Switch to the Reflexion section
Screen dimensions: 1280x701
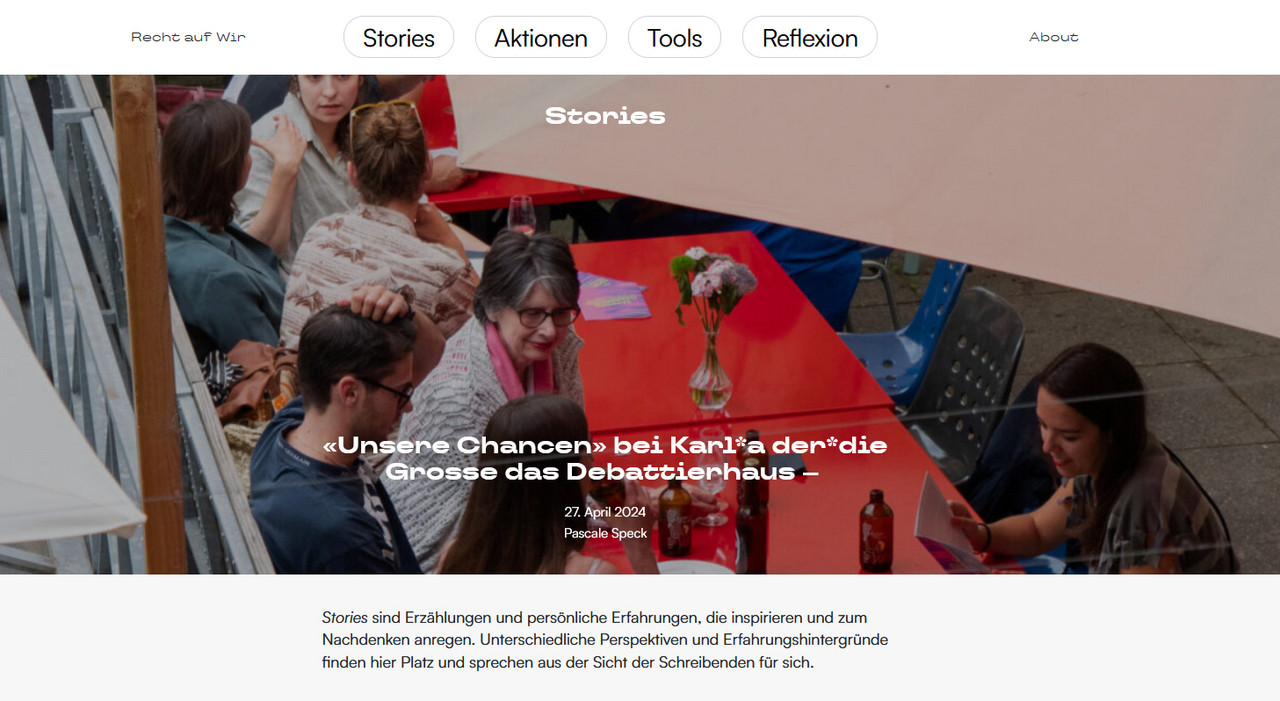[x=809, y=37]
